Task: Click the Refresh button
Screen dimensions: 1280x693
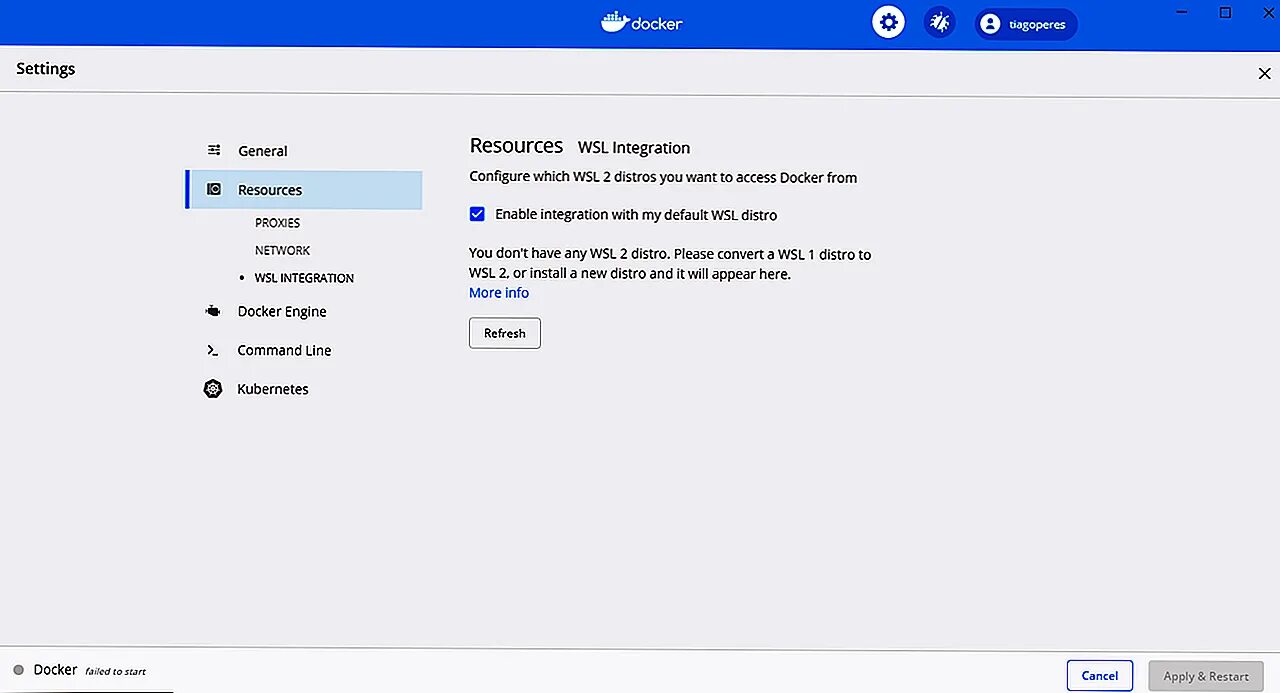Action: click(505, 333)
